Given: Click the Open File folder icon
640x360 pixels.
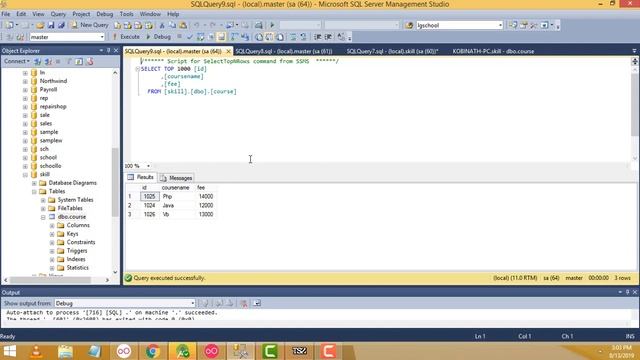Looking at the screenshot, I should tap(40, 25).
